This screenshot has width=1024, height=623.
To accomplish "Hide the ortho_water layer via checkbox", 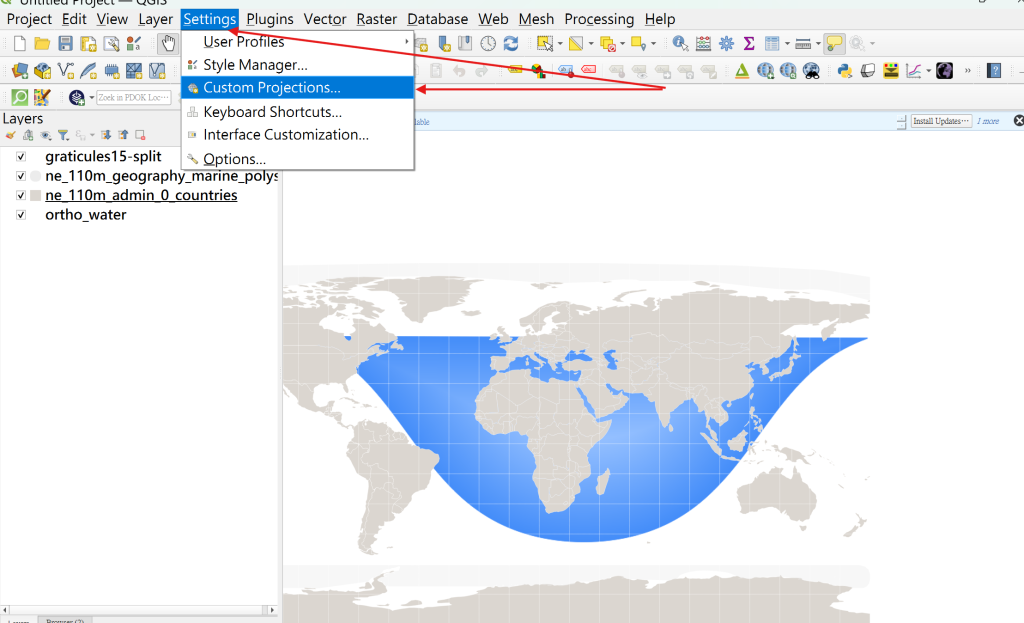I will coord(21,215).
